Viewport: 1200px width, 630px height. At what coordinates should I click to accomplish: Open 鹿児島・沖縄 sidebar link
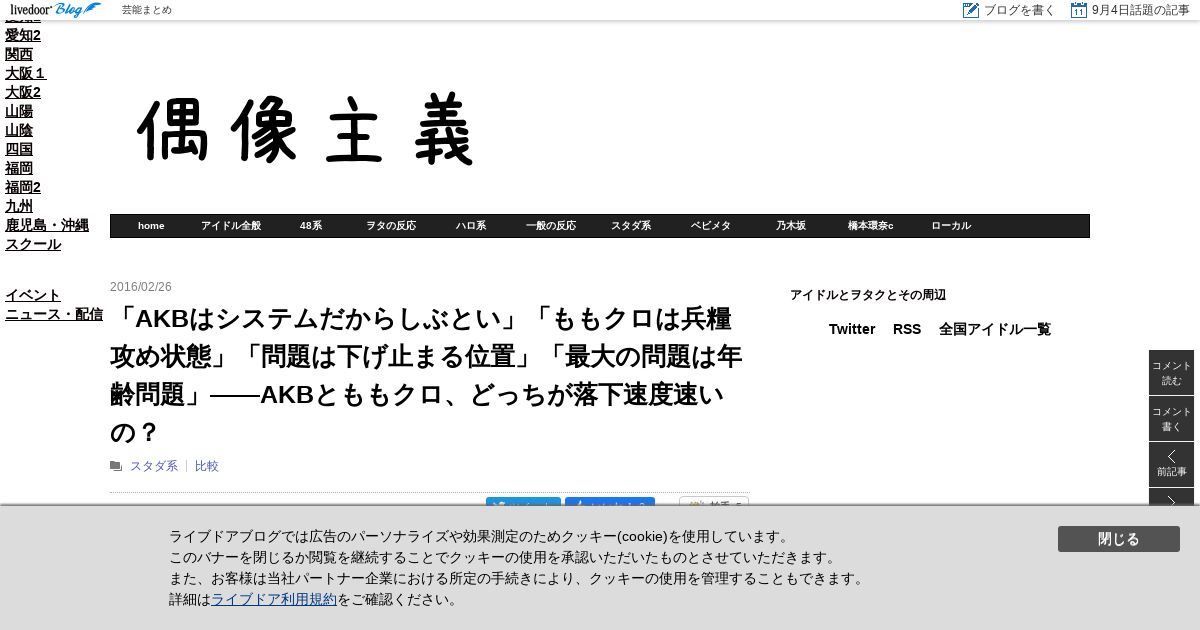(47, 225)
